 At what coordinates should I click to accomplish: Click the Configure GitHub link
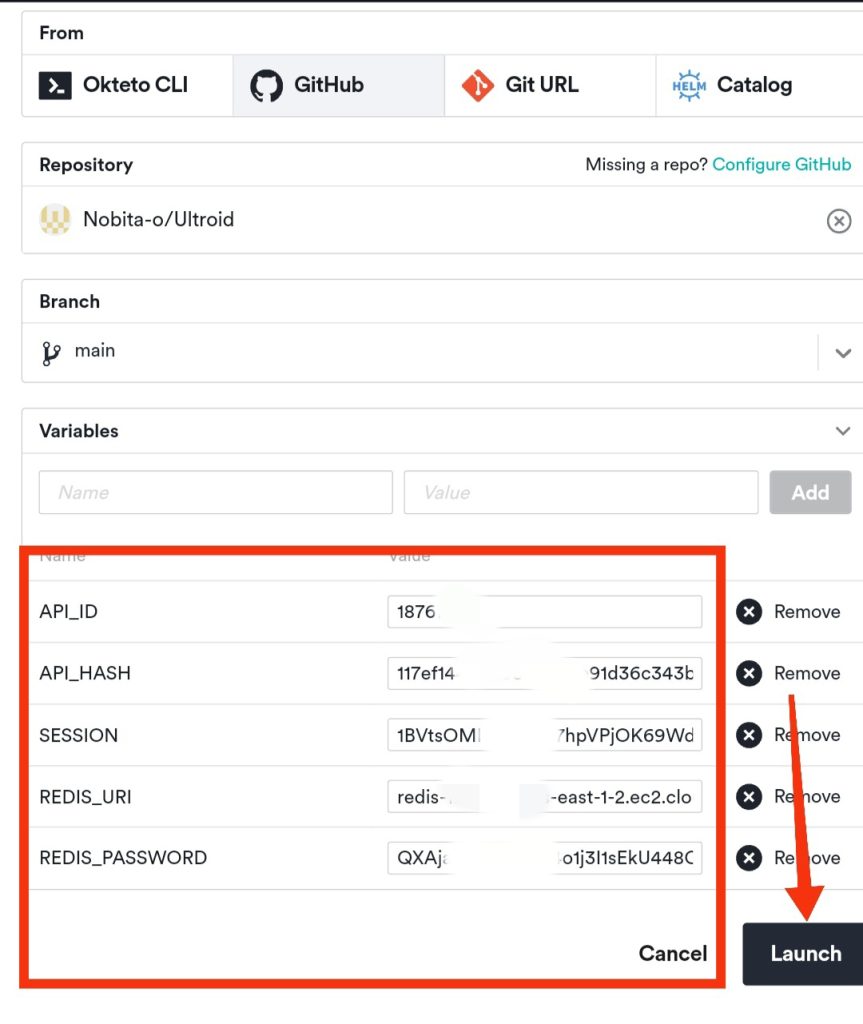pyautogui.click(x=781, y=165)
